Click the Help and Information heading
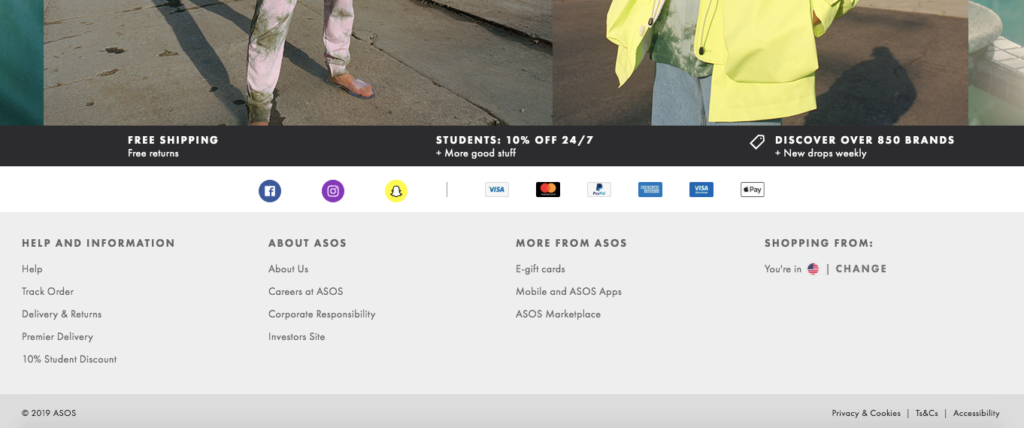The image size is (1024, 428). tap(99, 243)
